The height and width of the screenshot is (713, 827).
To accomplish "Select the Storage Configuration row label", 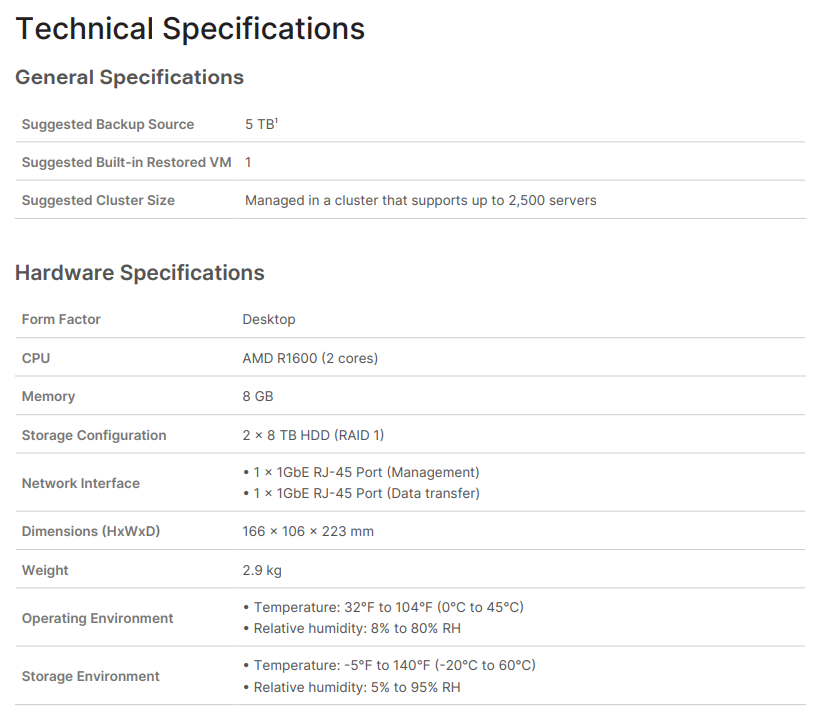I will pyautogui.click(x=94, y=435).
